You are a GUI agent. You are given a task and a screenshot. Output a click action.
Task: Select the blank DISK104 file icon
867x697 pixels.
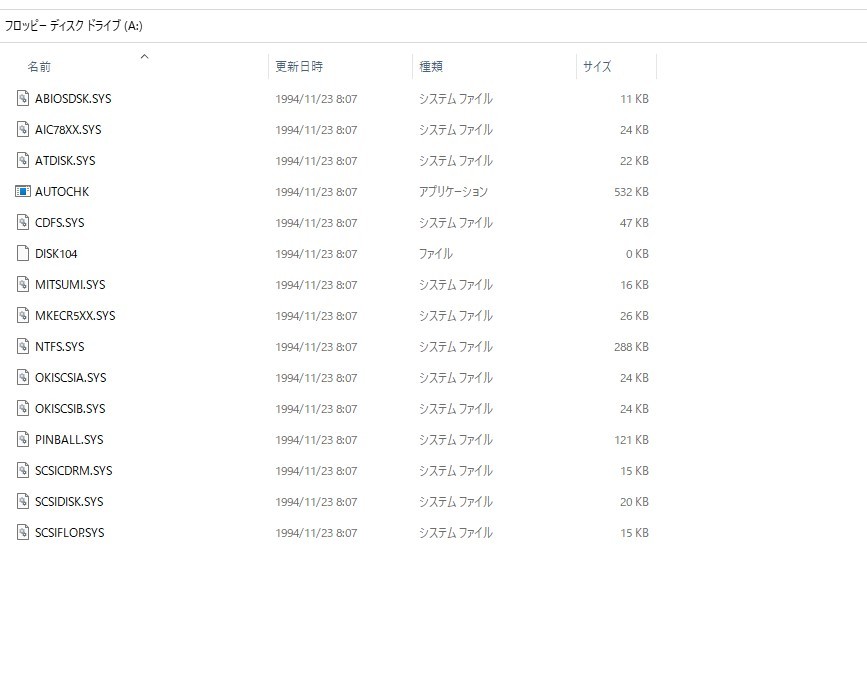(x=23, y=253)
